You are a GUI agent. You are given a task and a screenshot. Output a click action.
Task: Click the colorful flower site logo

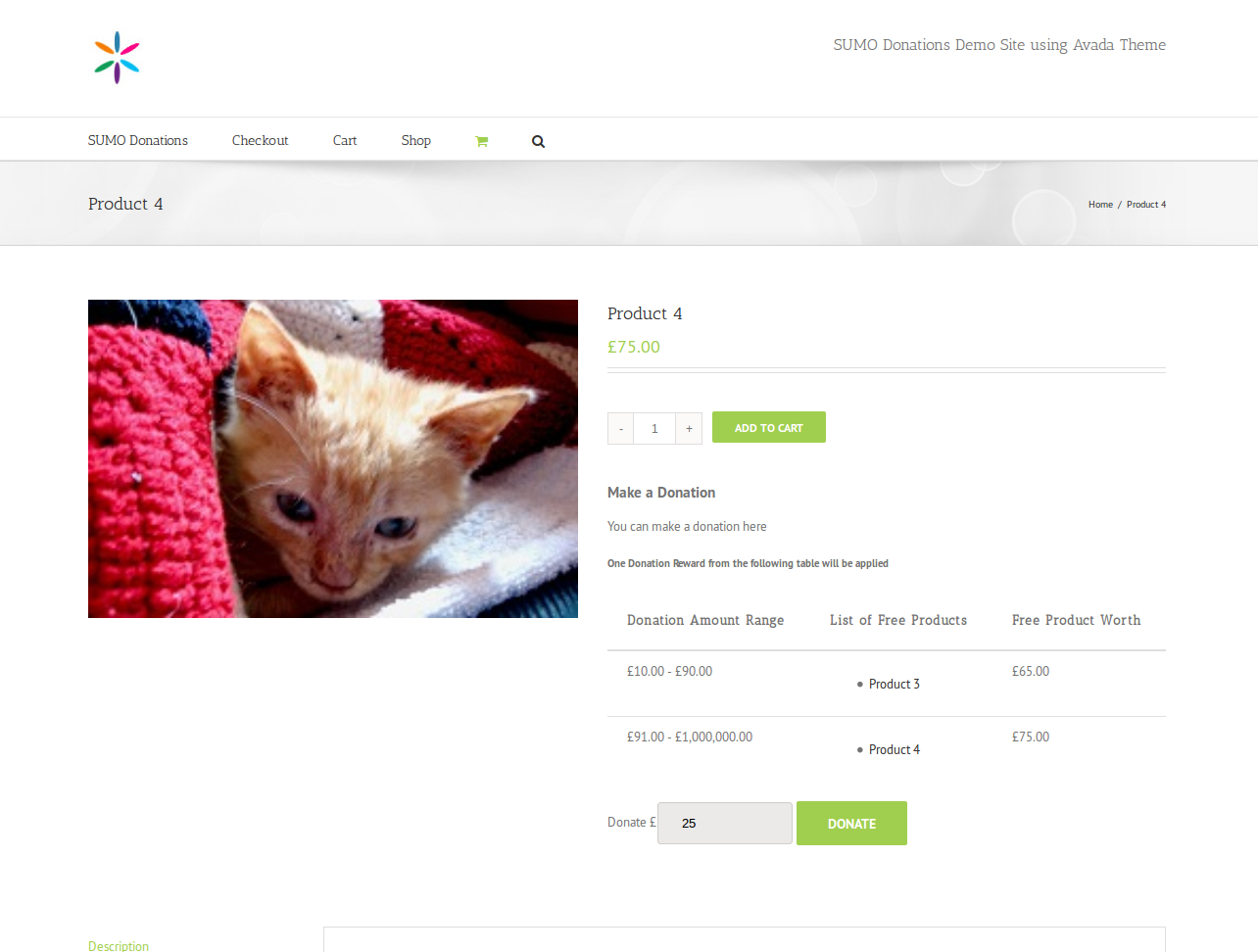(x=117, y=58)
